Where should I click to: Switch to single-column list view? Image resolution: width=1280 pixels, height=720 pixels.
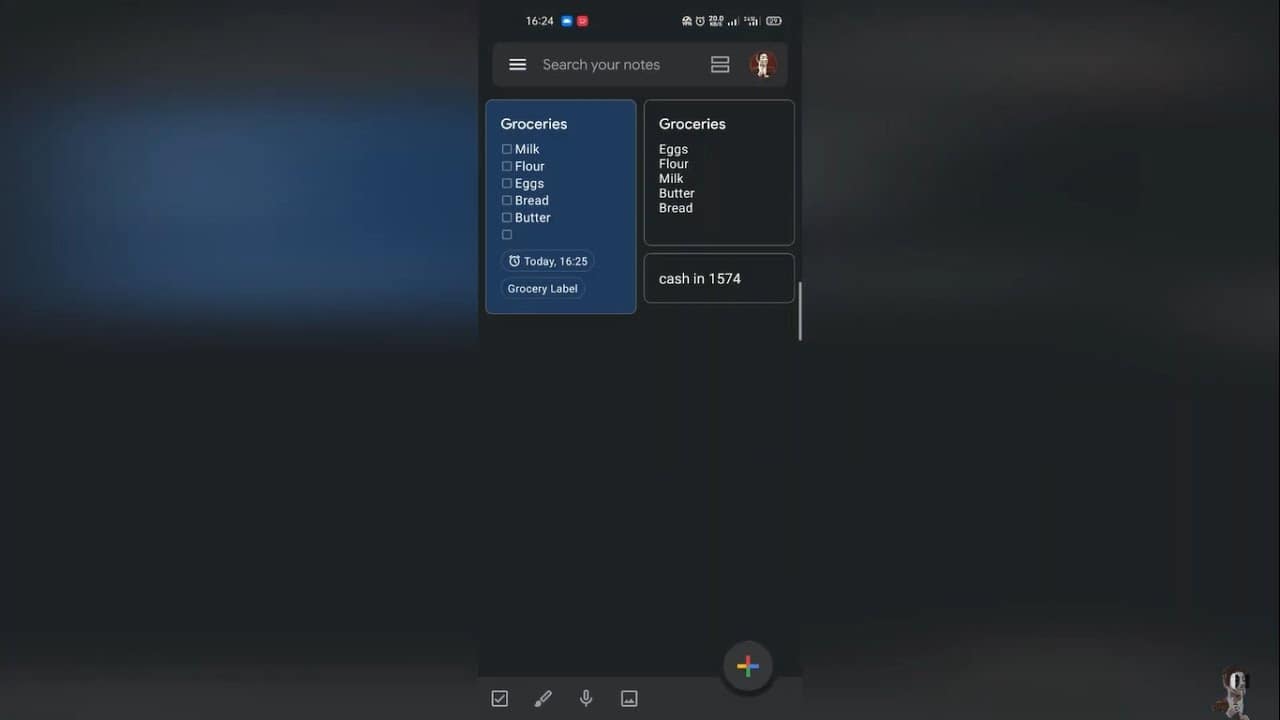click(720, 65)
